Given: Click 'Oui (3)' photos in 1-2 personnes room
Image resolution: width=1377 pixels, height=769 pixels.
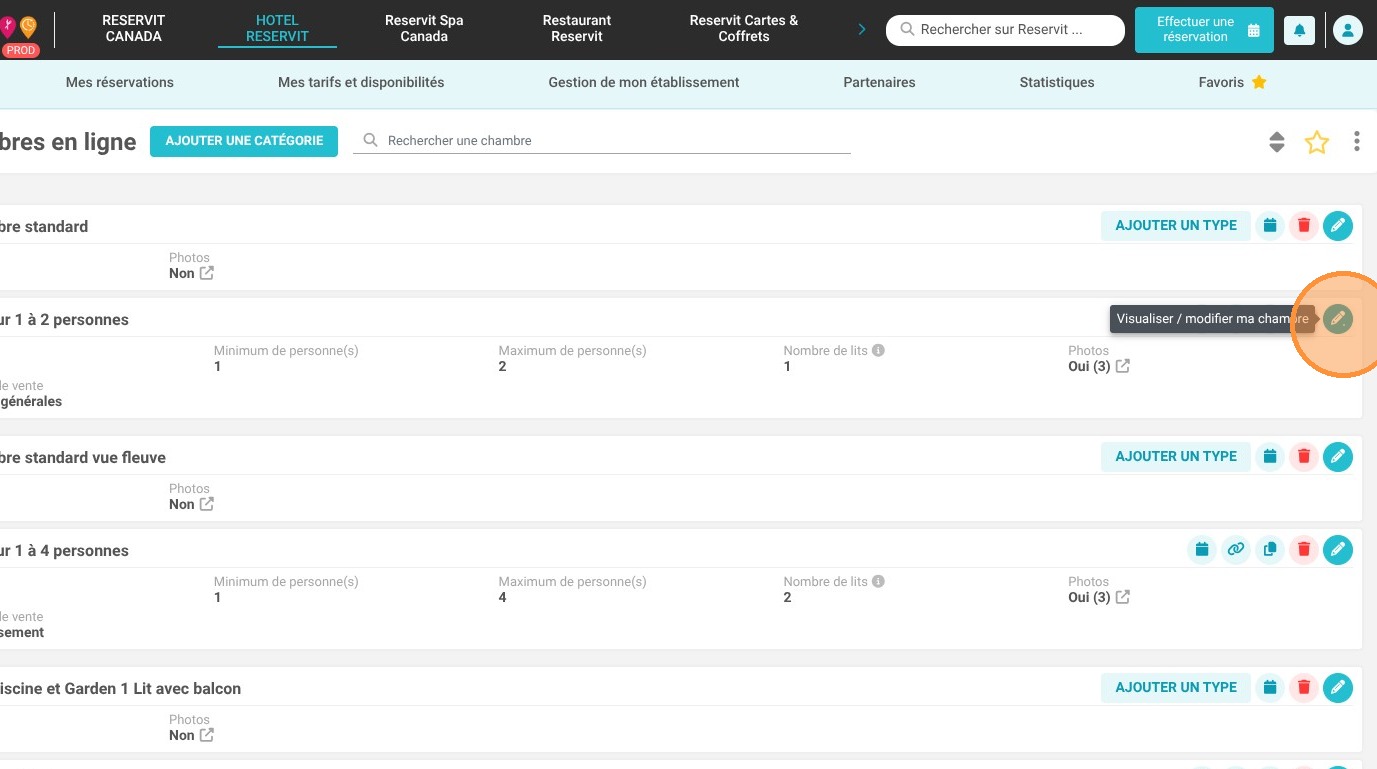Looking at the screenshot, I should click(x=1089, y=366).
